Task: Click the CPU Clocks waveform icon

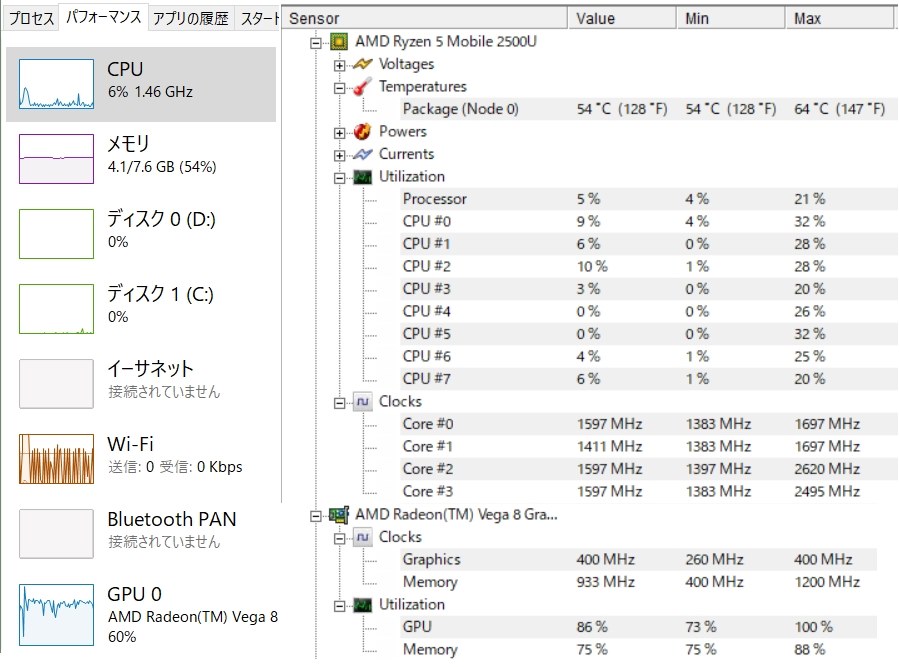Action: [x=362, y=401]
